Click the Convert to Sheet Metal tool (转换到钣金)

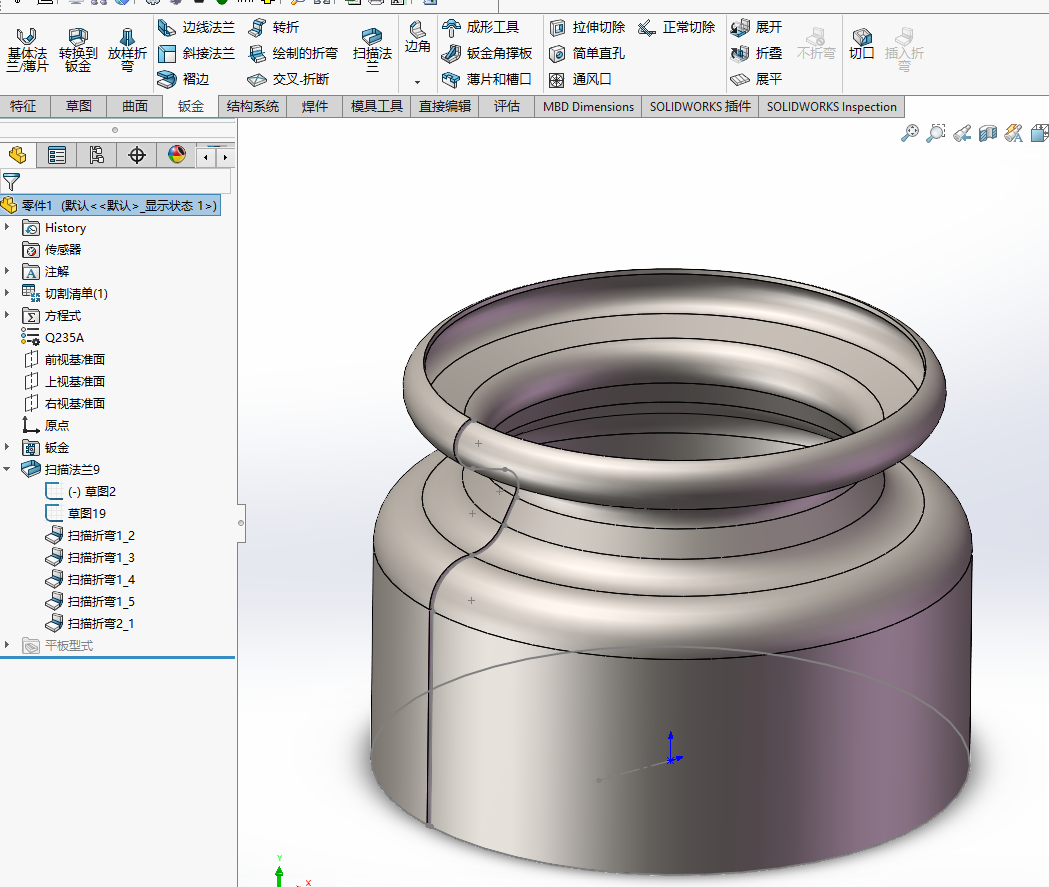pos(78,50)
